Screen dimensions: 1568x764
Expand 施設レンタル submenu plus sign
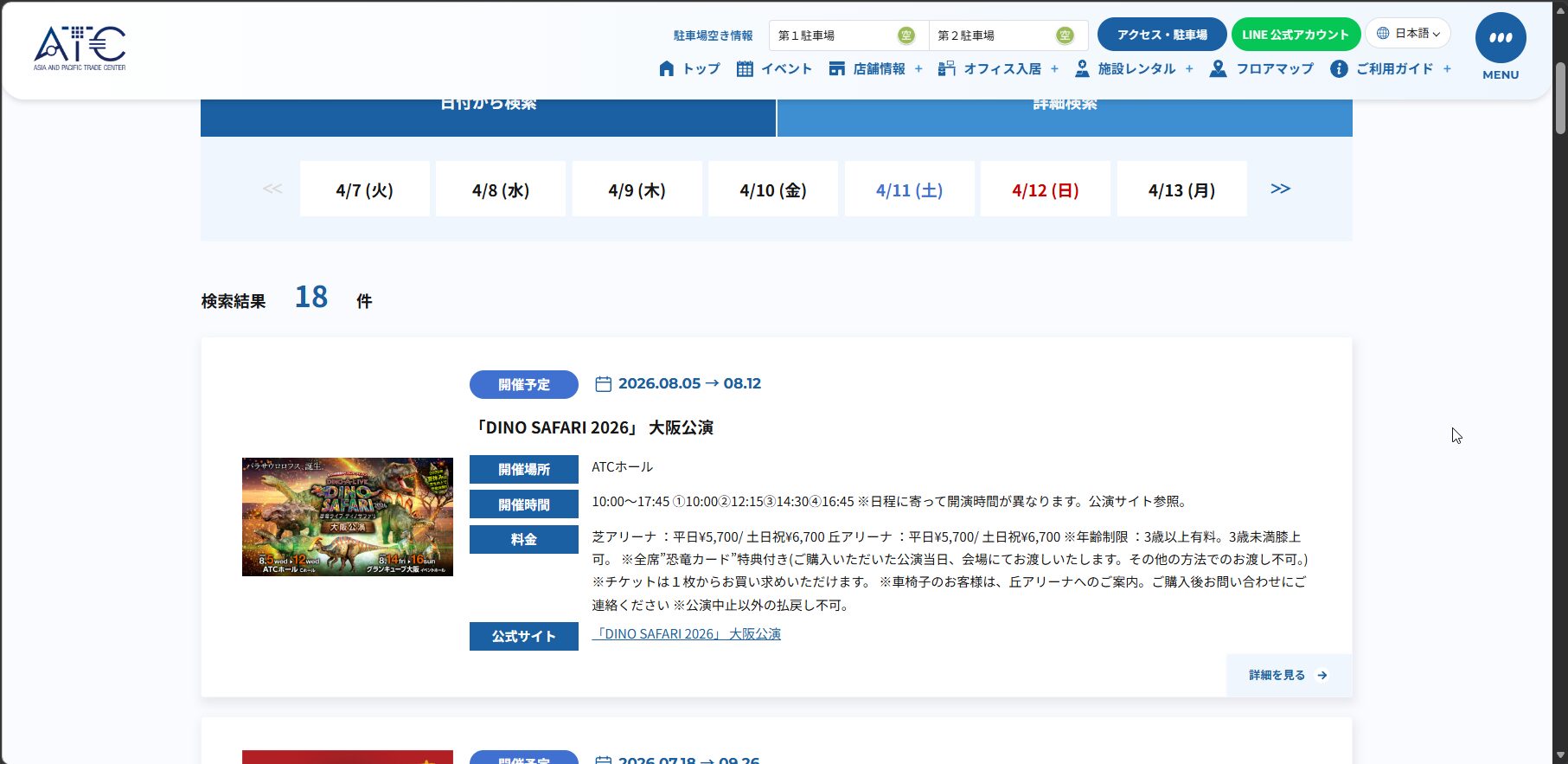1189,68
